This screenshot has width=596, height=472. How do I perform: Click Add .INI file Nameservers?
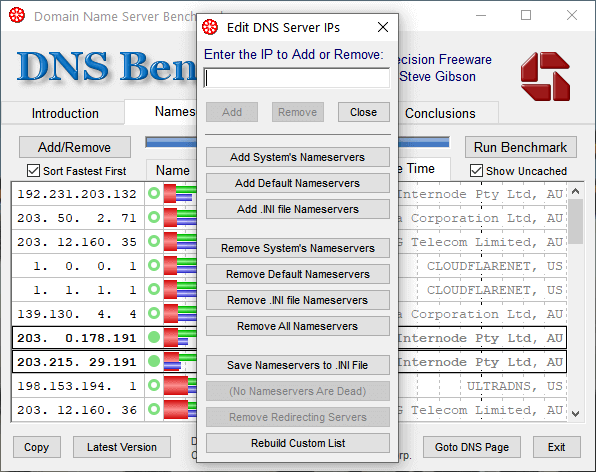(298, 209)
